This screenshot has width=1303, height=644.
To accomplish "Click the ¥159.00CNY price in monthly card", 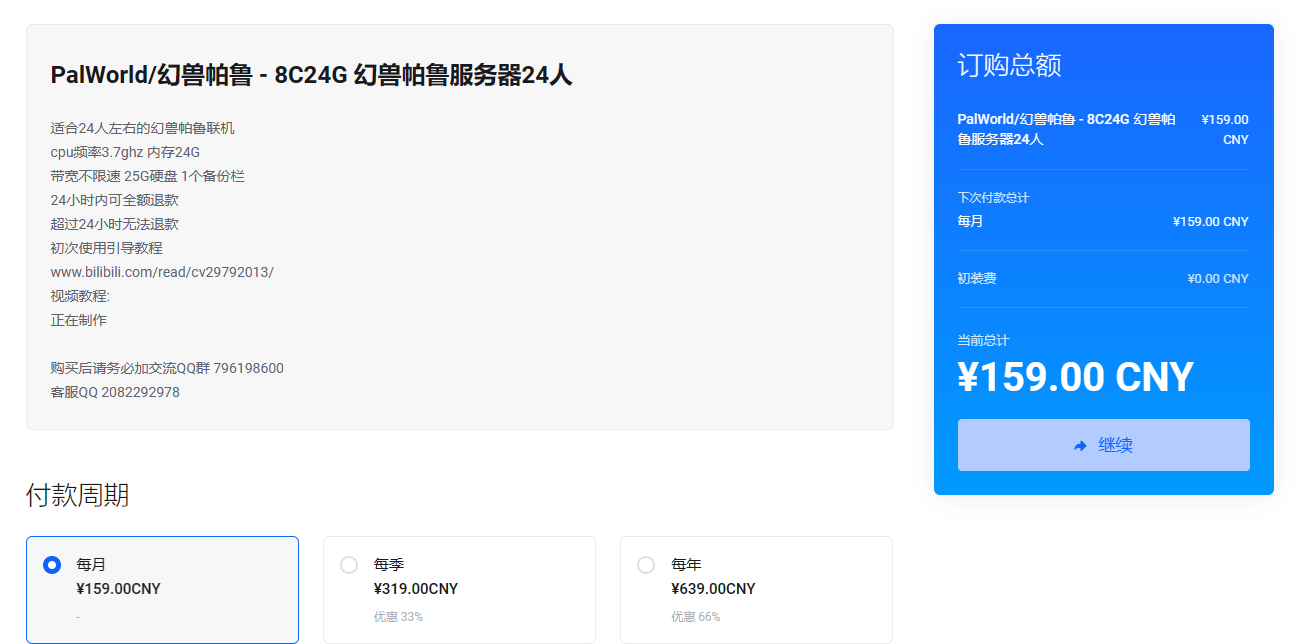I will coord(118,589).
